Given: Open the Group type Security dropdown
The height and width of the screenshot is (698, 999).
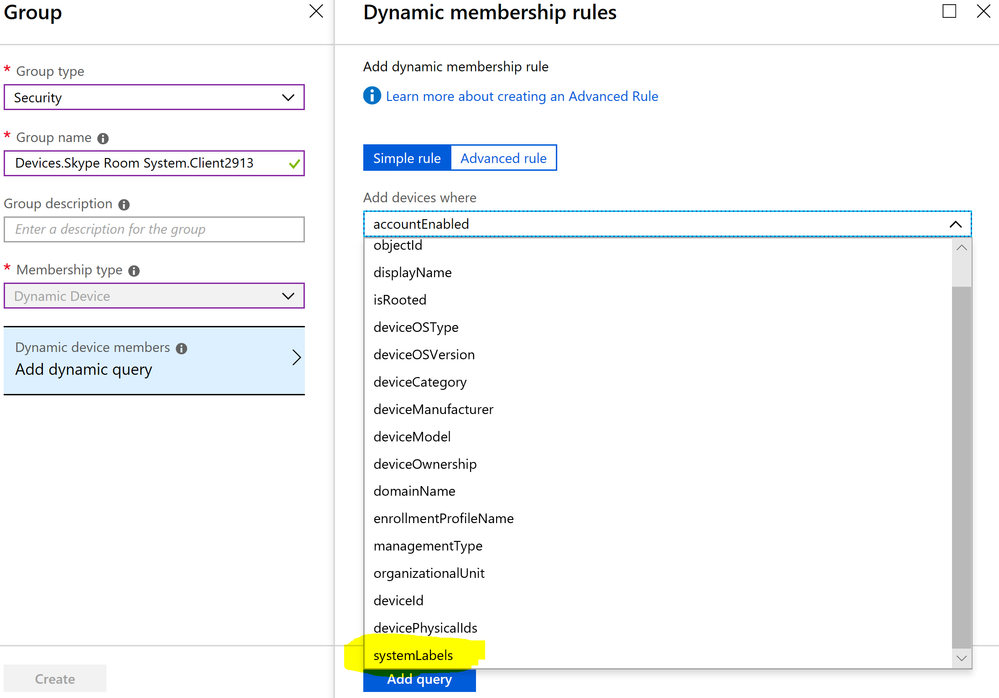Looking at the screenshot, I should 154,98.
